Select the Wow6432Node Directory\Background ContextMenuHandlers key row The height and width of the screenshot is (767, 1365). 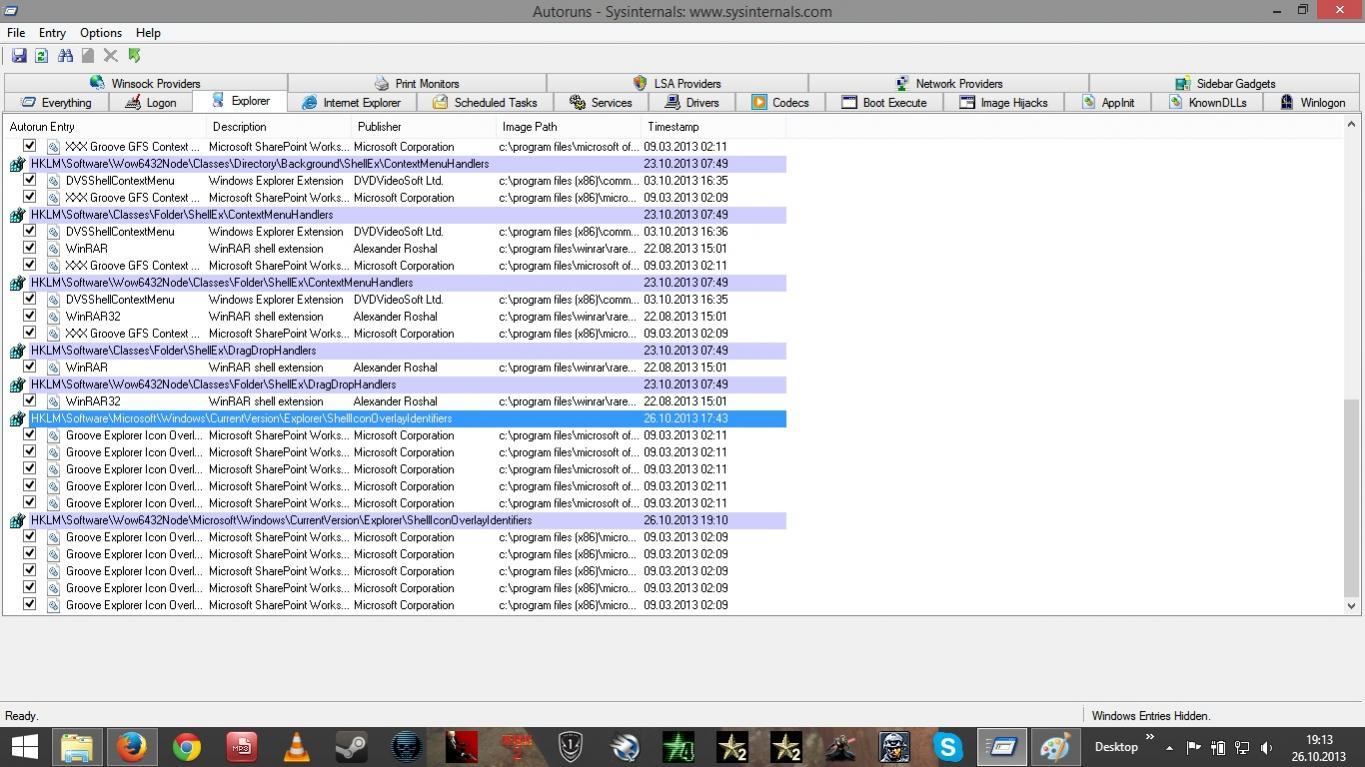(x=397, y=164)
